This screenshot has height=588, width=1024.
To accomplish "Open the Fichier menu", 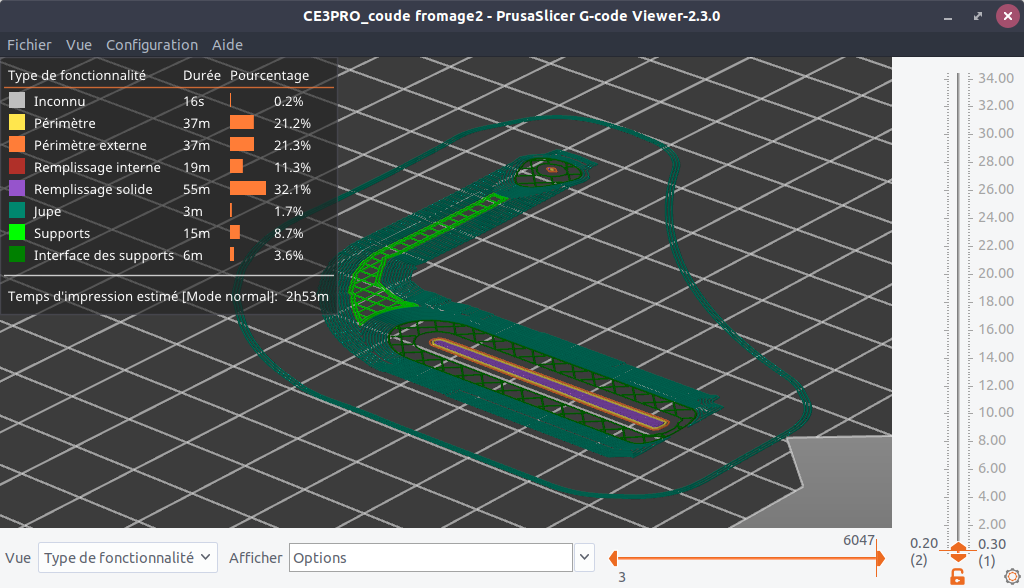I will [x=29, y=45].
